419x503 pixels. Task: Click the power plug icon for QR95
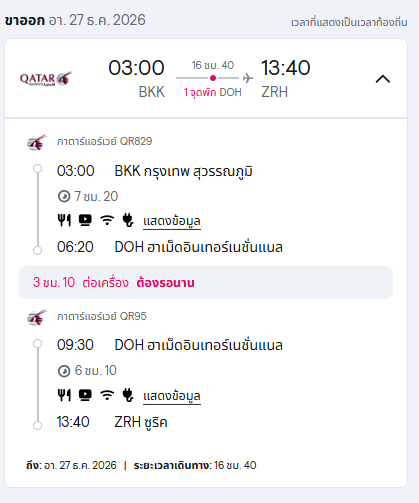(x=128, y=395)
